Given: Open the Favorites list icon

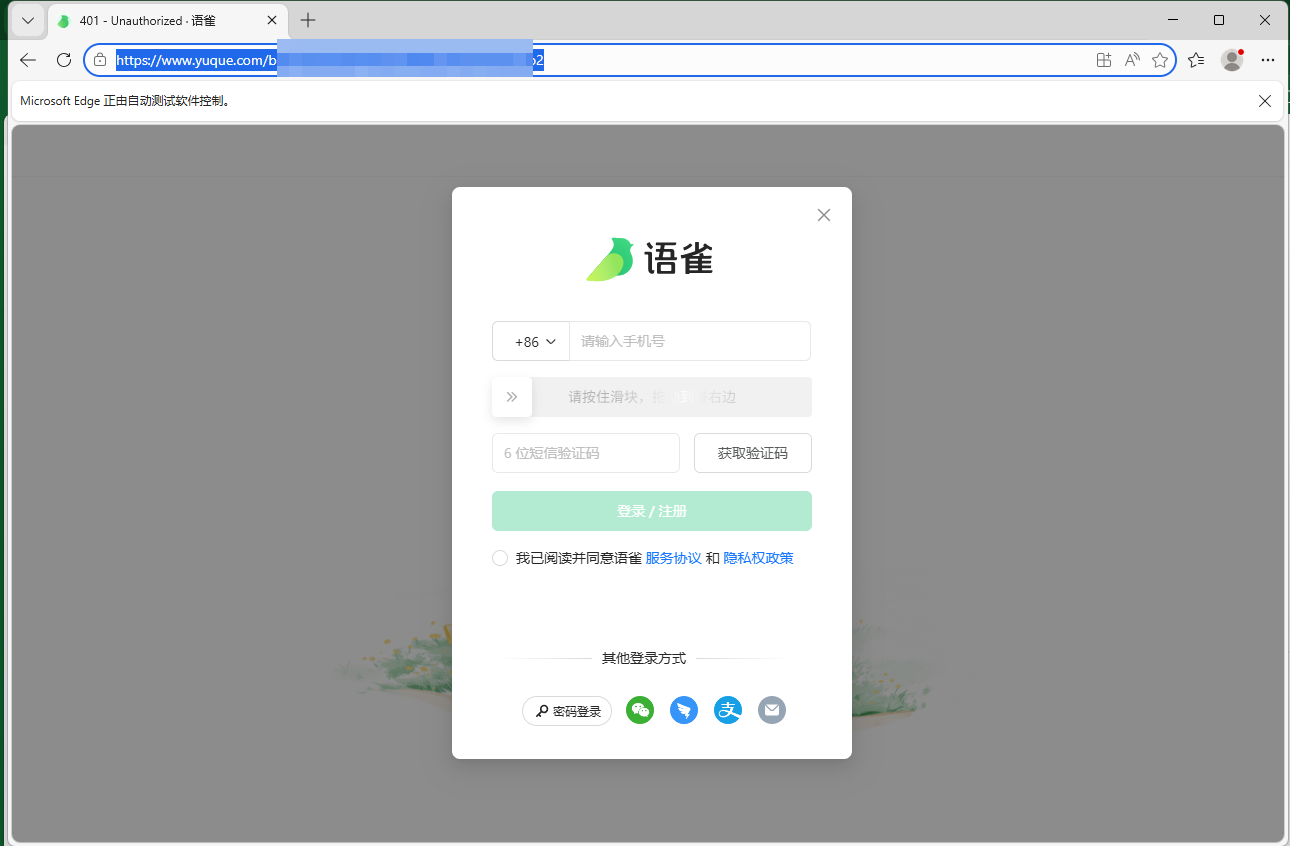Looking at the screenshot, I should [1196, 60].
